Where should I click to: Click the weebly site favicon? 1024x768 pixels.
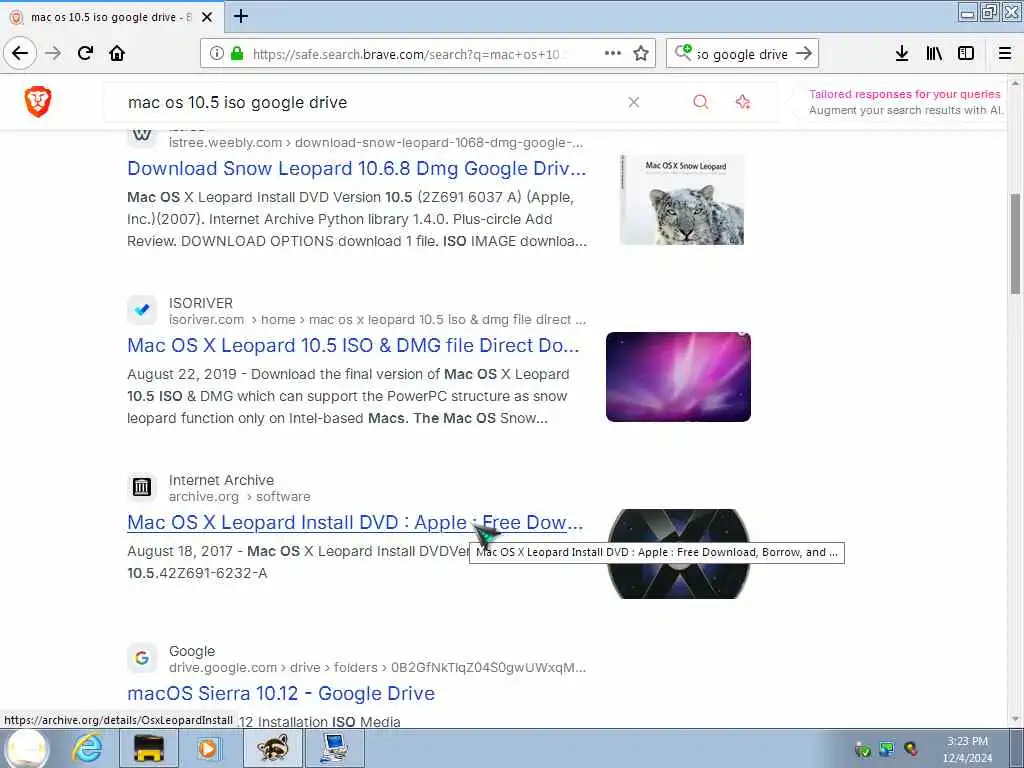pyautogui.click(x=142, y=136)
